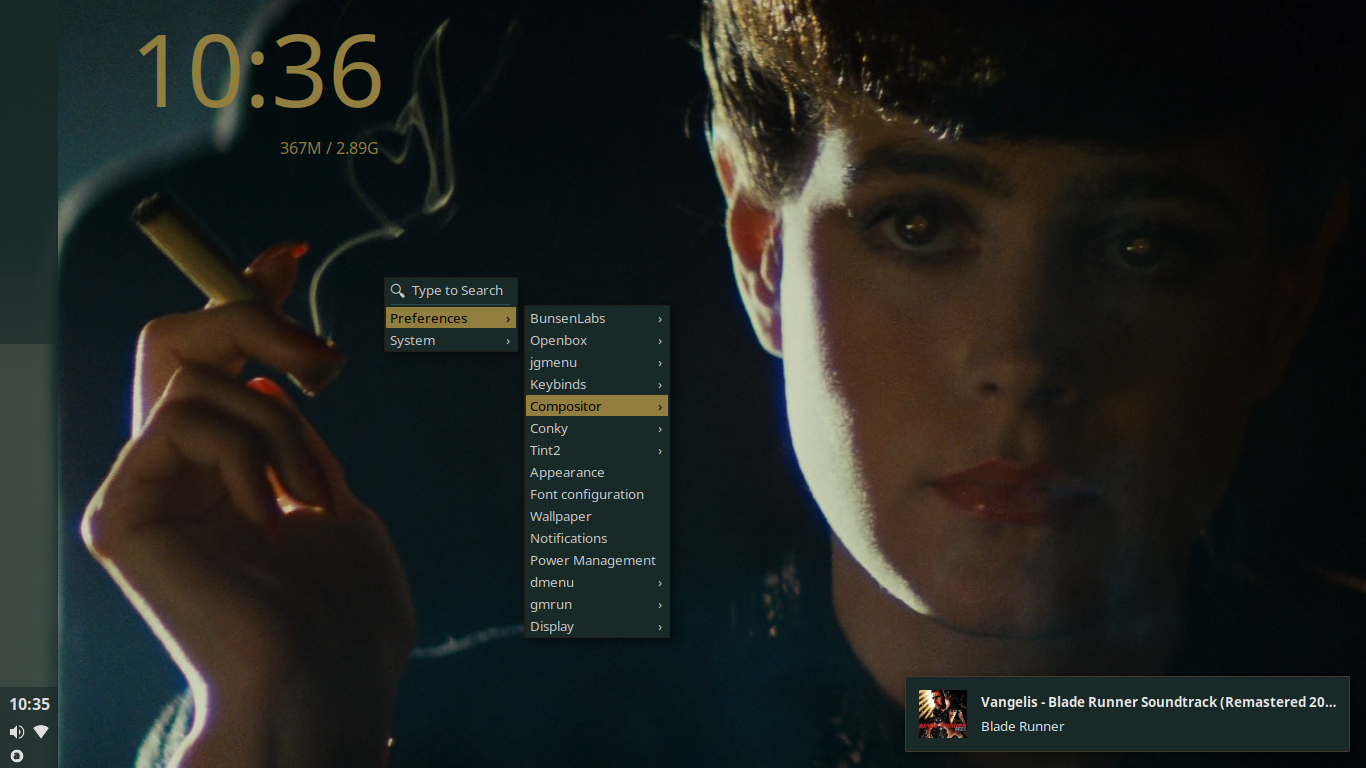Click the large 10:36 desktop clock
Screen dimensions: 1366x768
pyautogui.click(x=260, y=72)
